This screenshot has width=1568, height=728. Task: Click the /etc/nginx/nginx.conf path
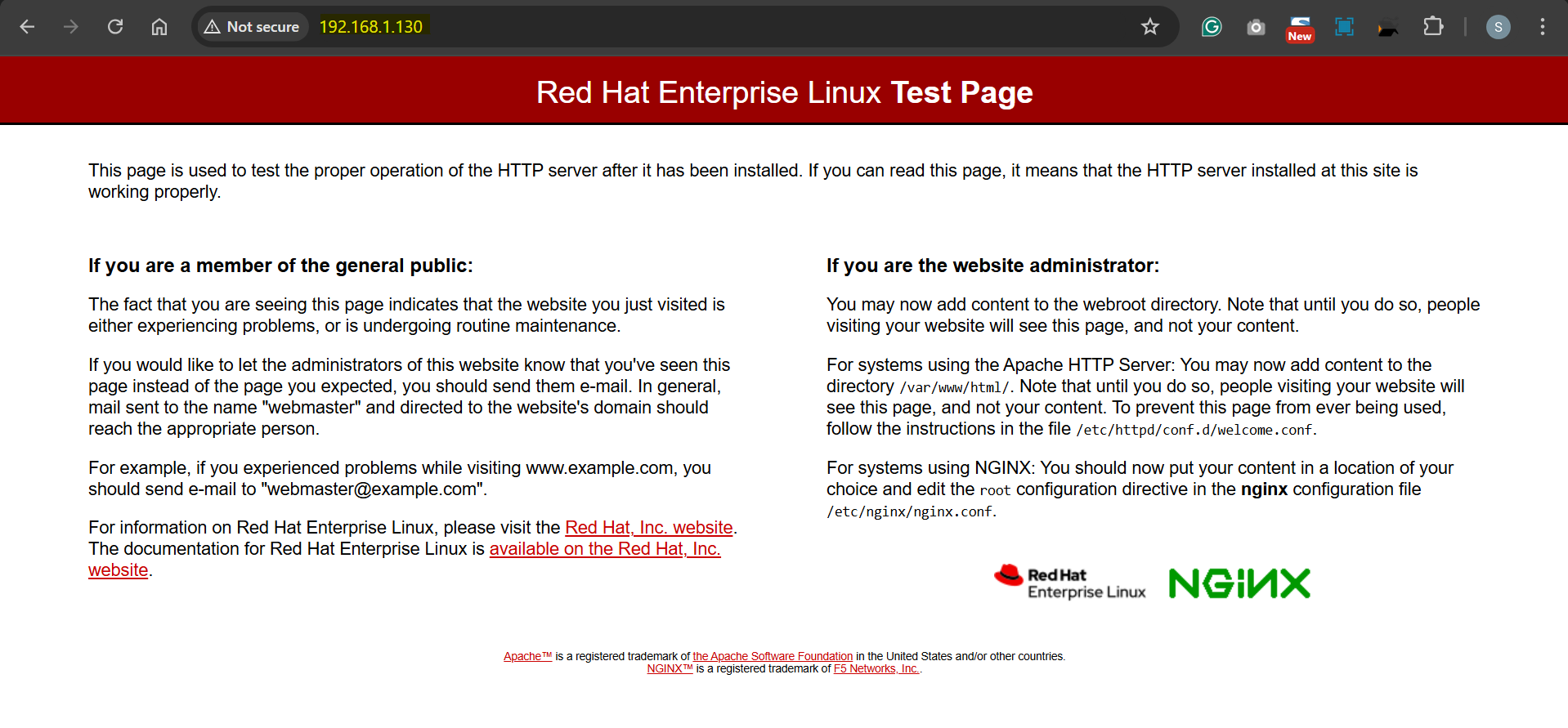909,511
